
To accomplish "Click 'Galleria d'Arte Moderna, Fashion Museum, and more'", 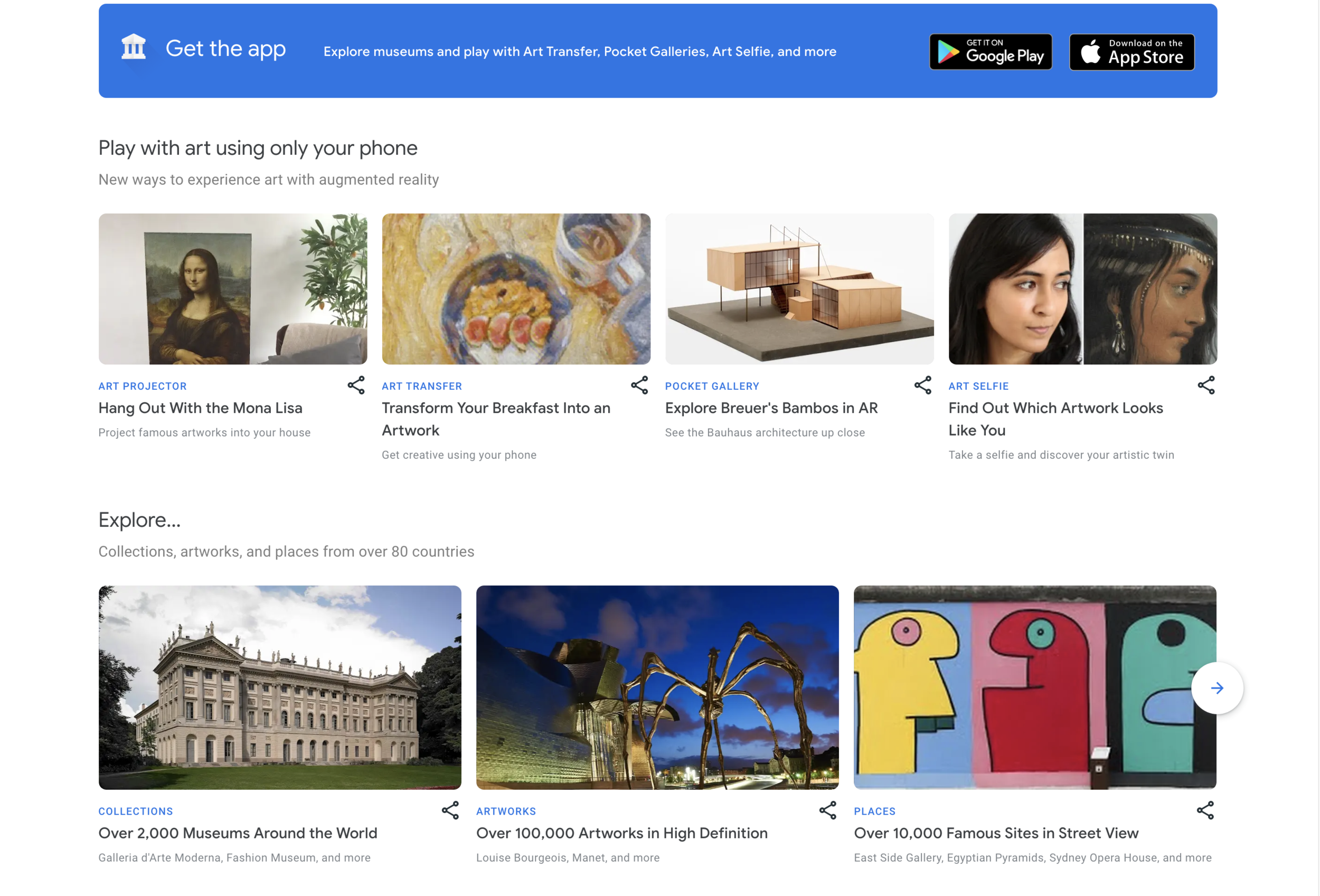I will [x=234, y=857].
